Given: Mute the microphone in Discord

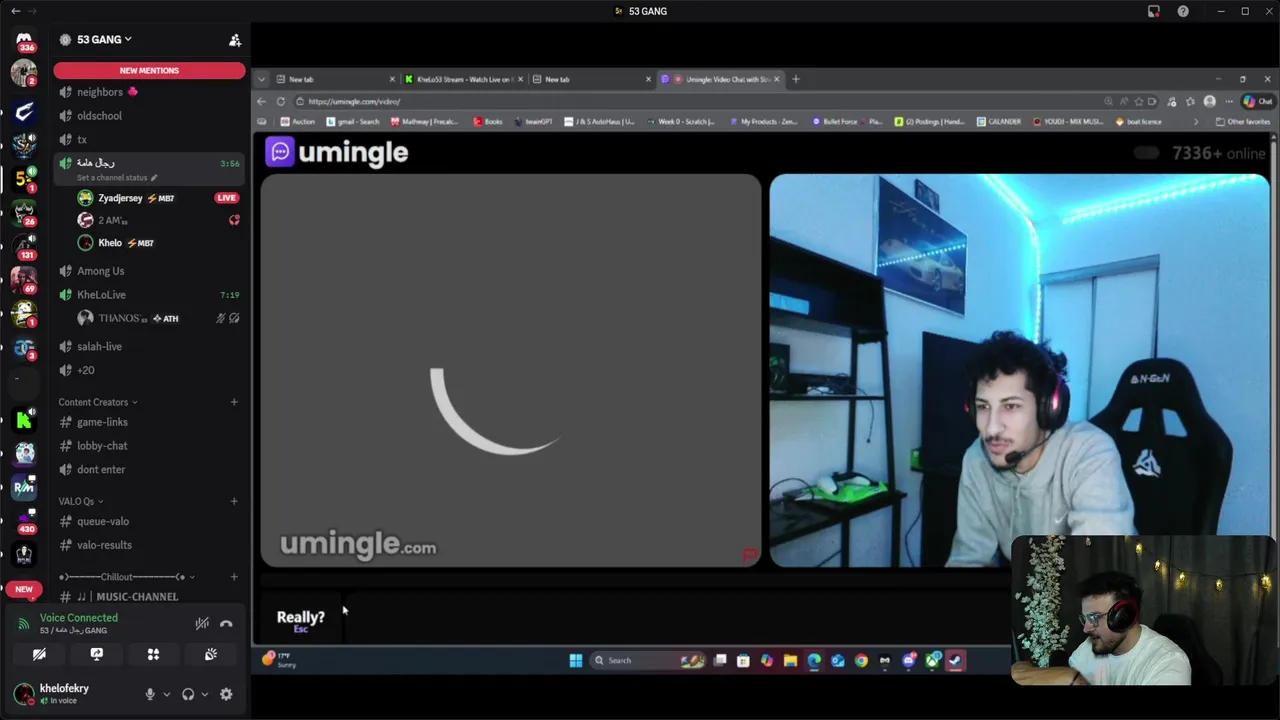Looking at the screenshot, I should click(150, 694).
